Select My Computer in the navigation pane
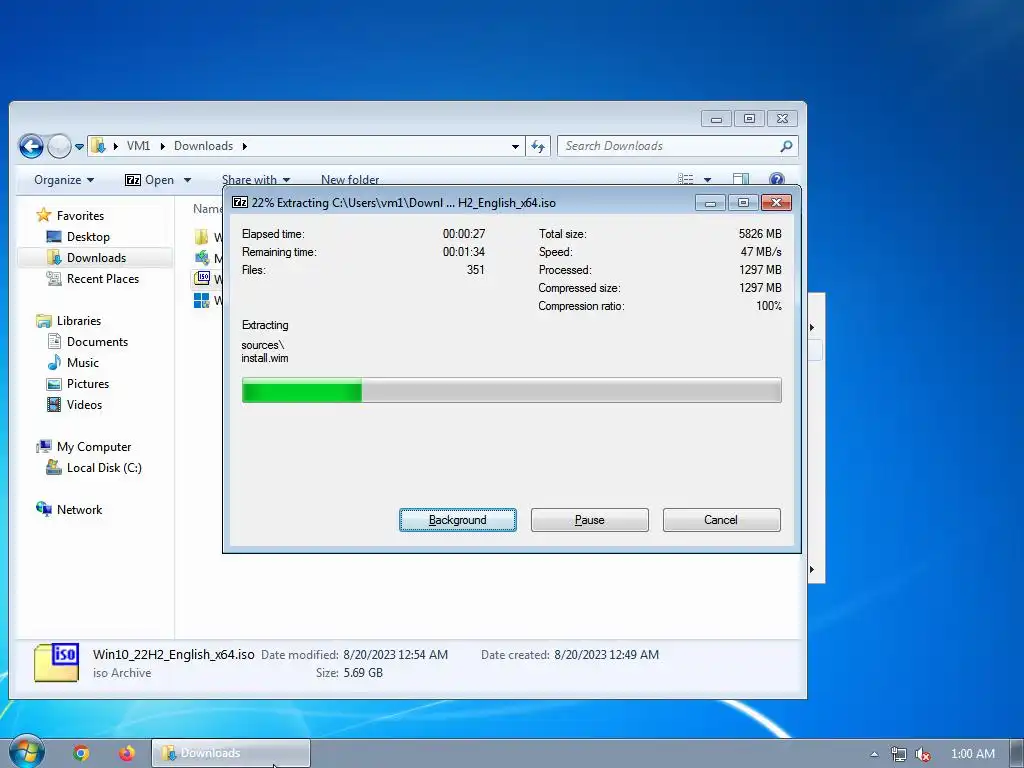The height and width of the screenshot is (768, 1024). point(94,447)
